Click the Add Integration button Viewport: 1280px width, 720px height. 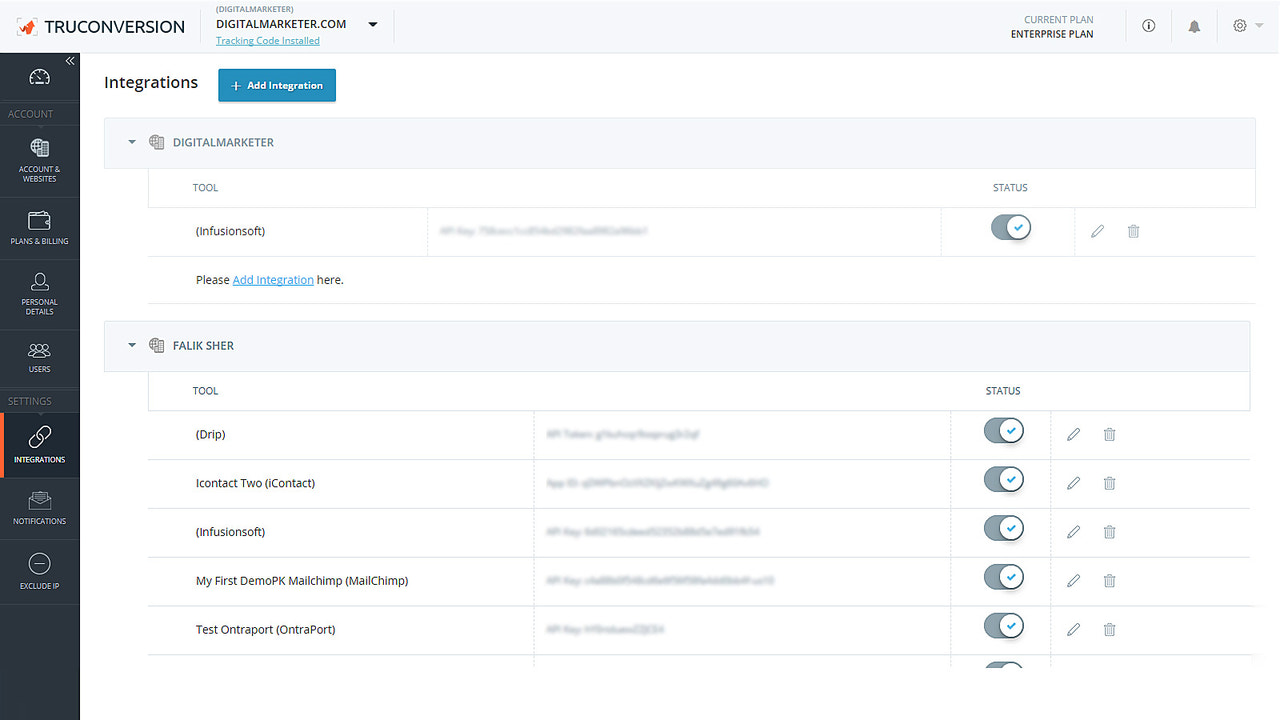click(276, 85)
